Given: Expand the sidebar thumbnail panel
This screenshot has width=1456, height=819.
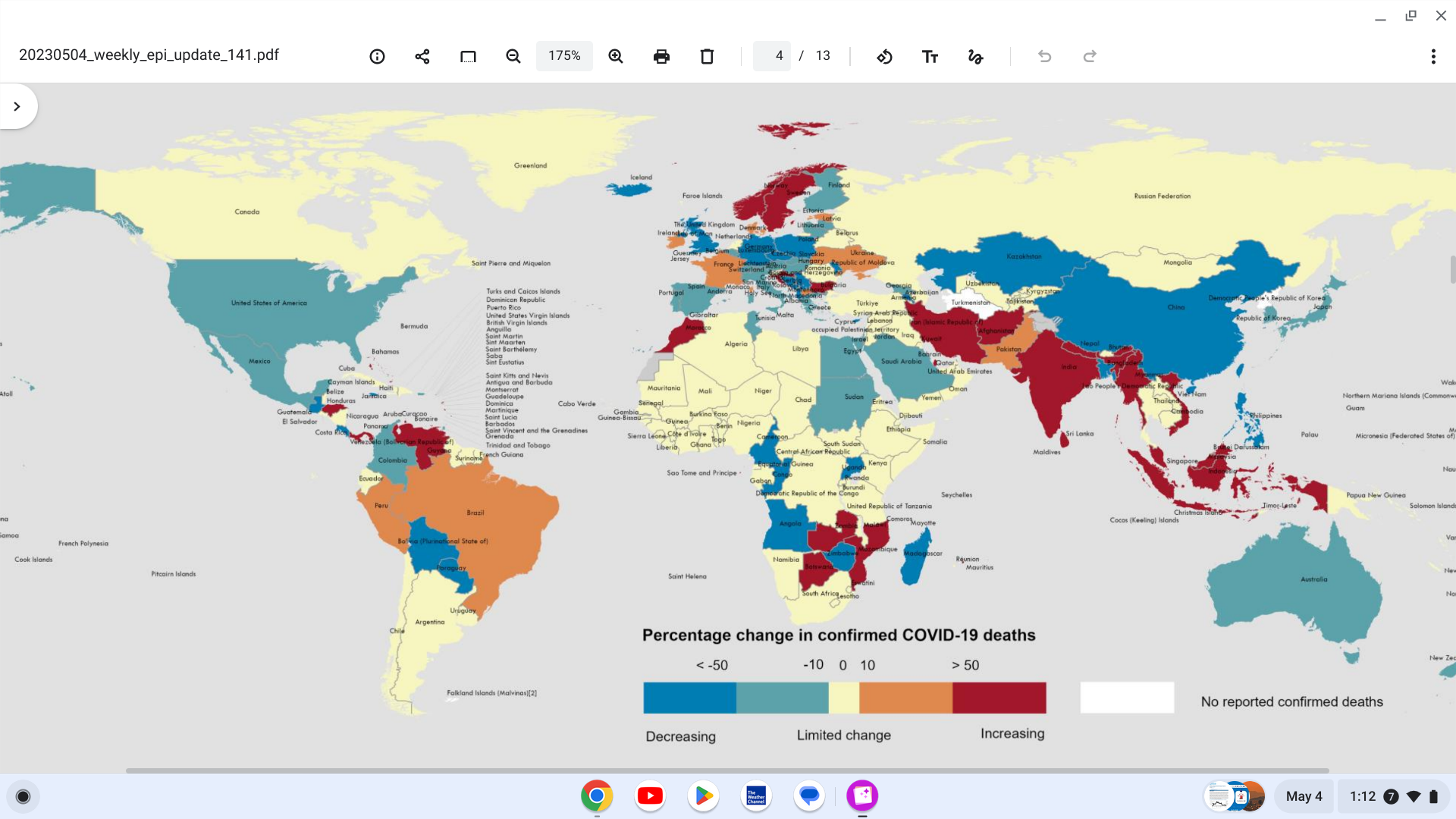Looking at the screenshot, I should coord(17,106).
